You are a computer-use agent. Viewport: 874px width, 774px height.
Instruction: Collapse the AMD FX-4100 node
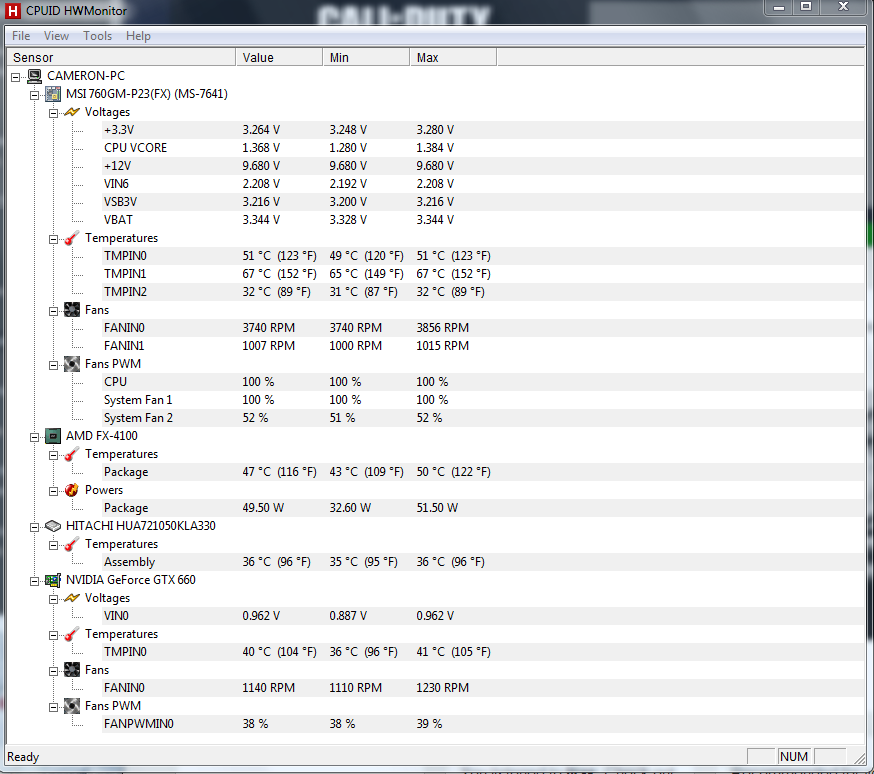click(x=35, y=437)
